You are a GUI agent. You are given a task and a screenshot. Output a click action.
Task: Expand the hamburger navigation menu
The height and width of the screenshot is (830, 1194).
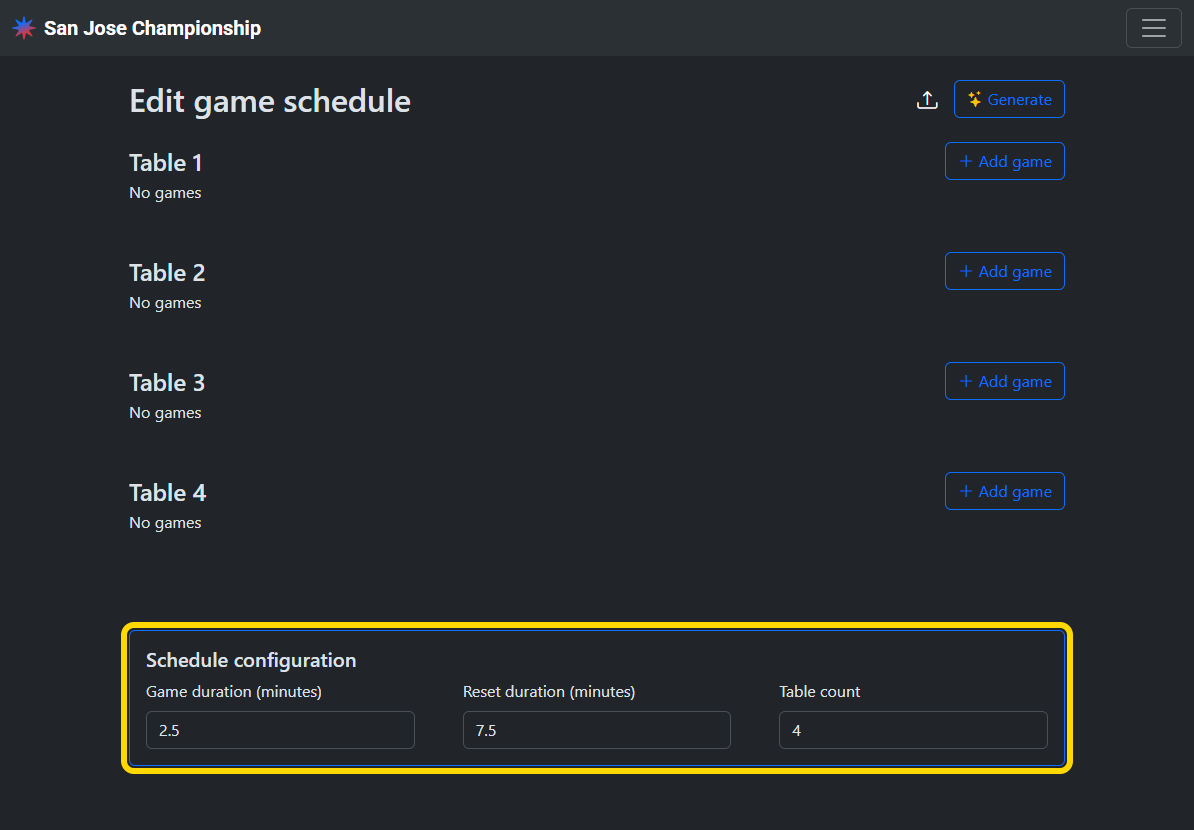(1153, 28)
